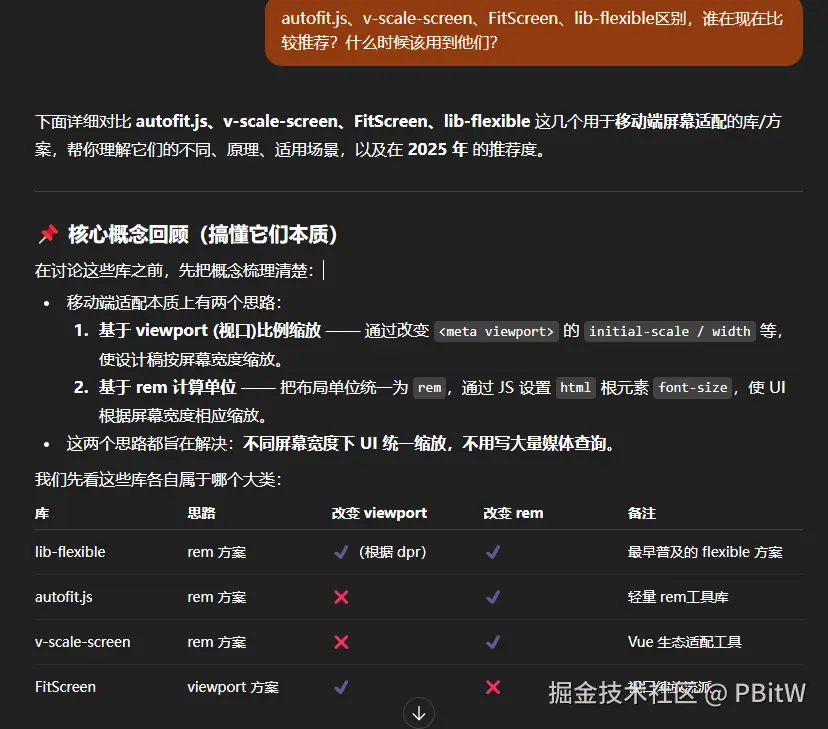Click the table header 备注
Image resolution: width=828 pixels, height=729 pixels.
click(x=642, y=513)
